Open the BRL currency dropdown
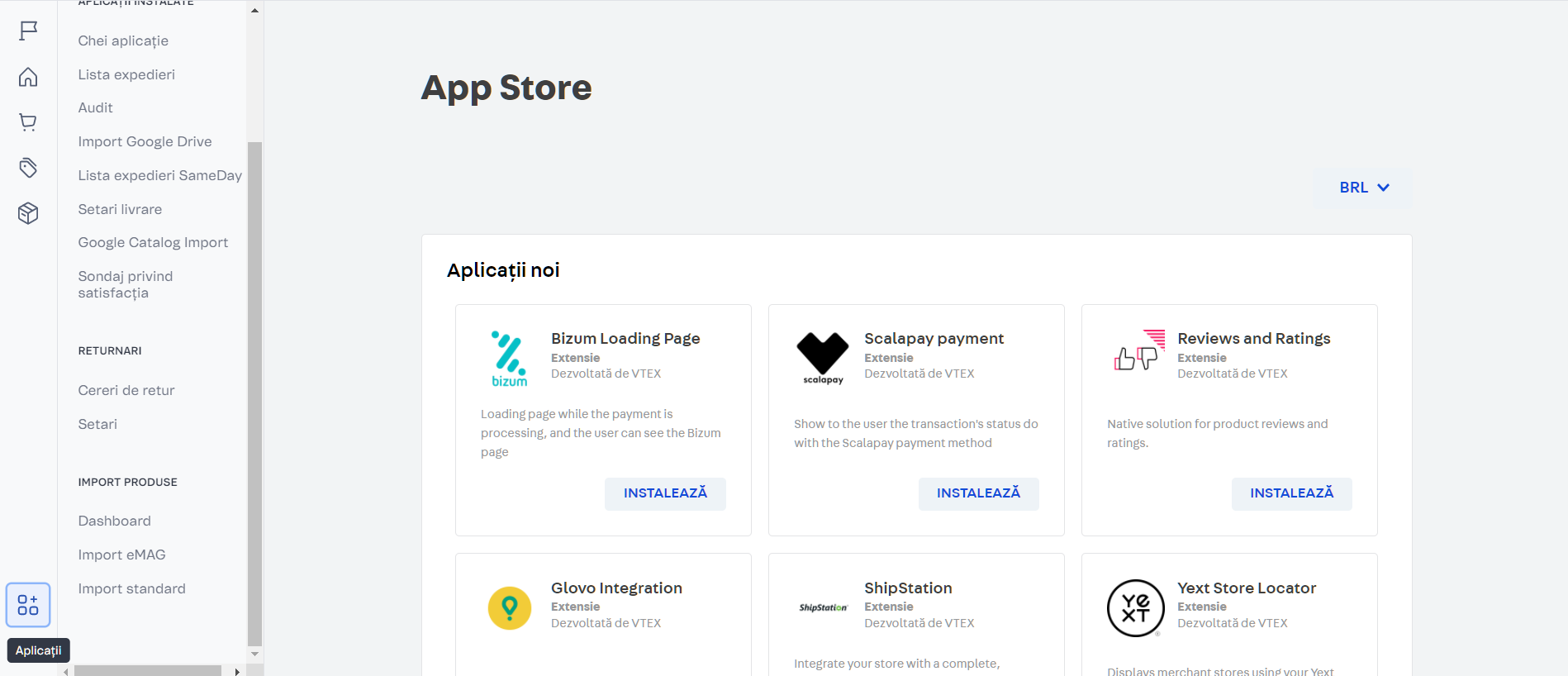 (x=1363, y=188)
